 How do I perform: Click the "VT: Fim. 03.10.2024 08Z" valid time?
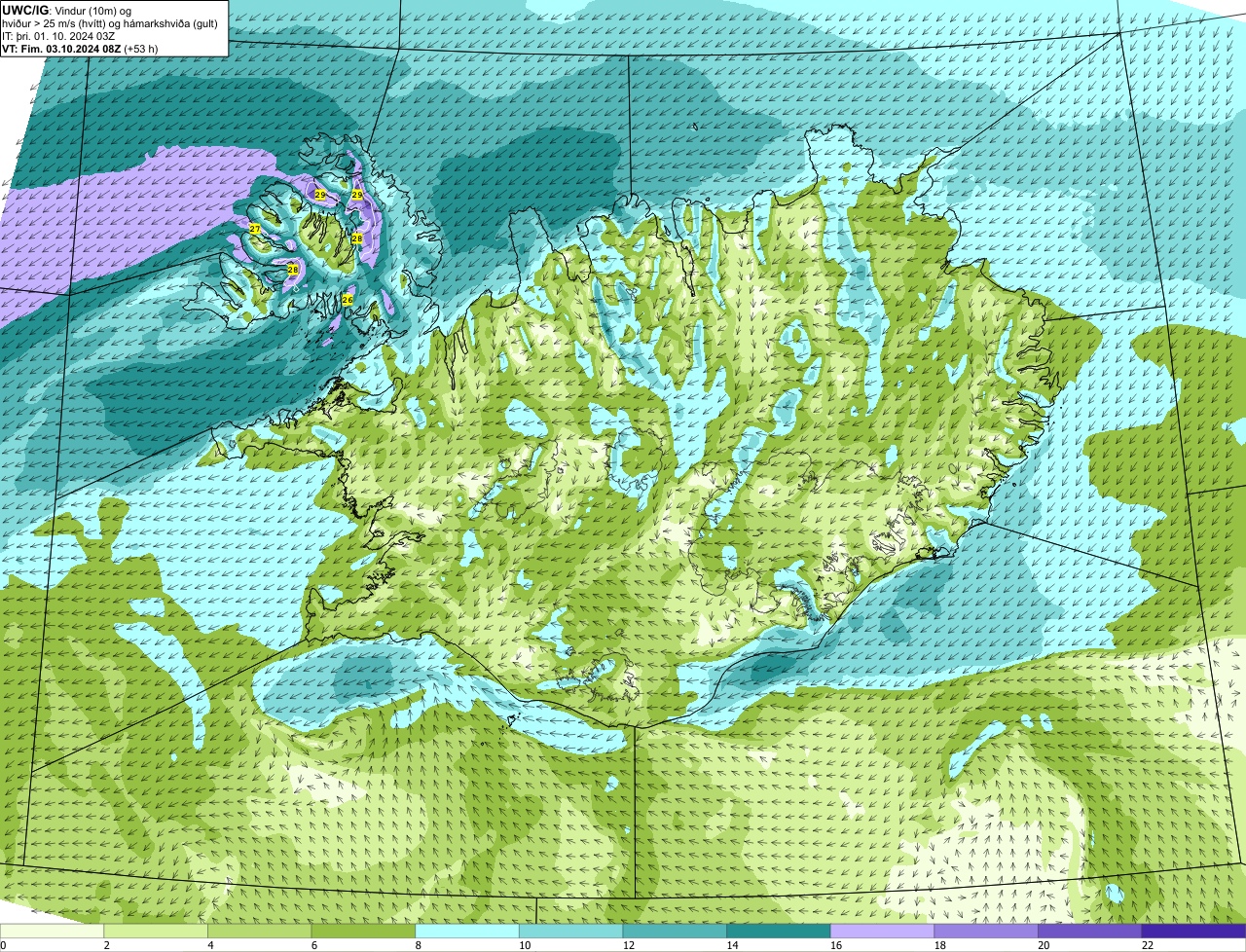tap(60, 49)
